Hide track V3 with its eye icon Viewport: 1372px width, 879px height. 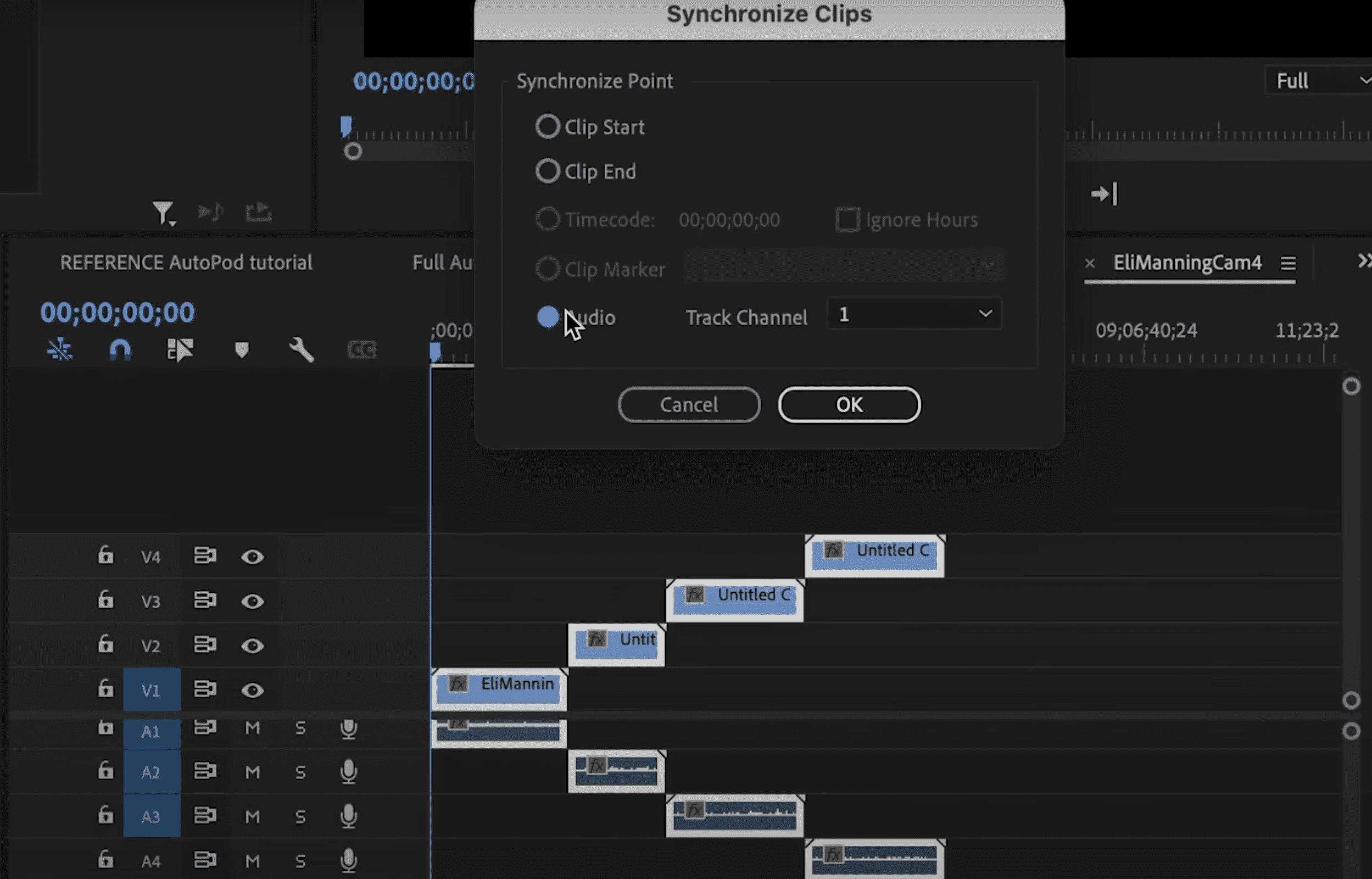252,601
